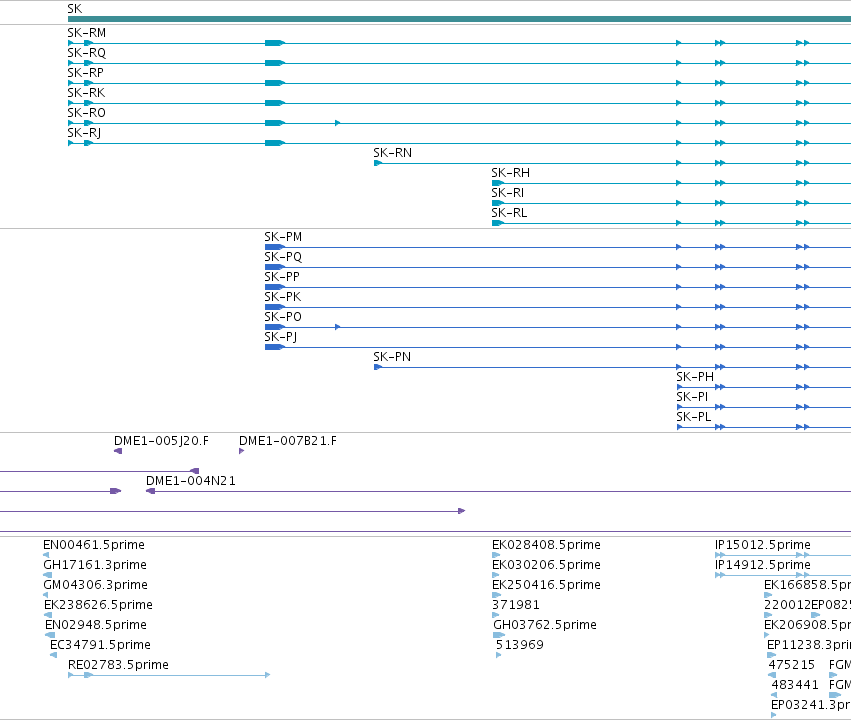This screenshot has width=851, height=720.
Task: Click the RE02783.5prime alignment line
Action: [169, 676]
